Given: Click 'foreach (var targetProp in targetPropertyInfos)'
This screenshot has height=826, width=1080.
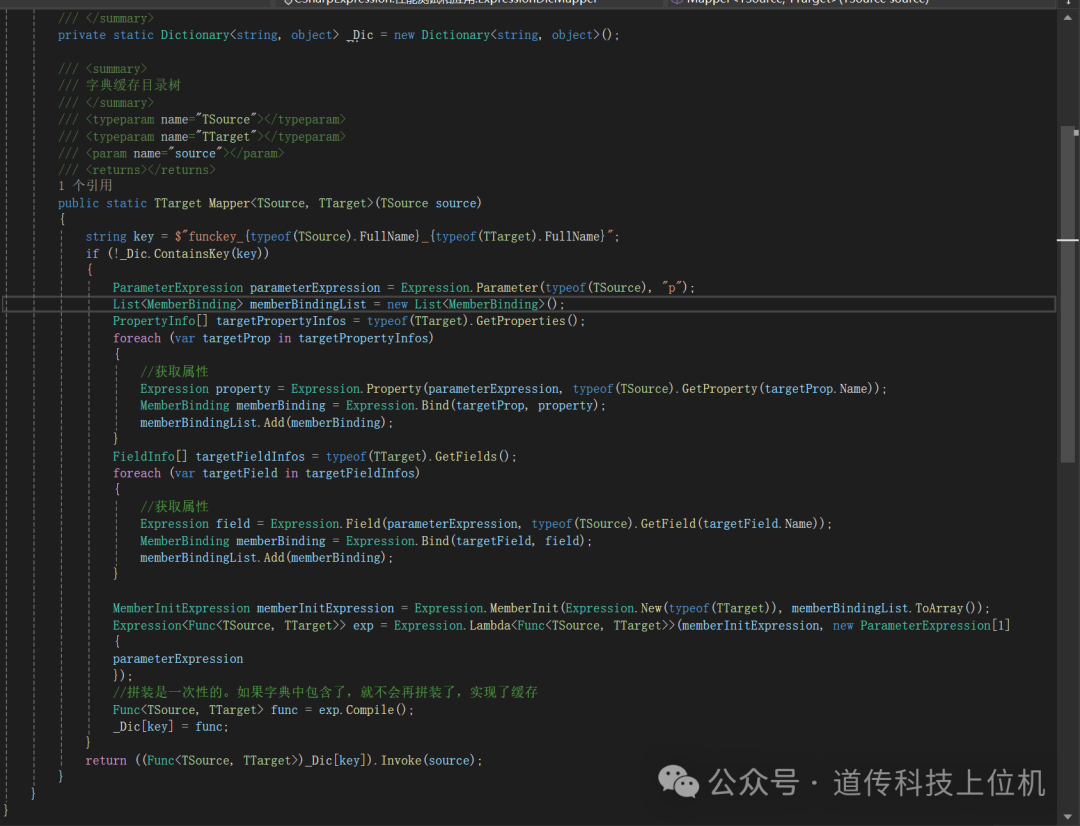Looking at the screenshot, I should (273, 338).
